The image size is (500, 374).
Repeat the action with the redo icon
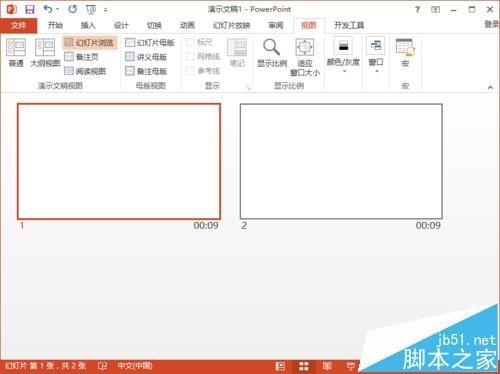tap(72, 9)
